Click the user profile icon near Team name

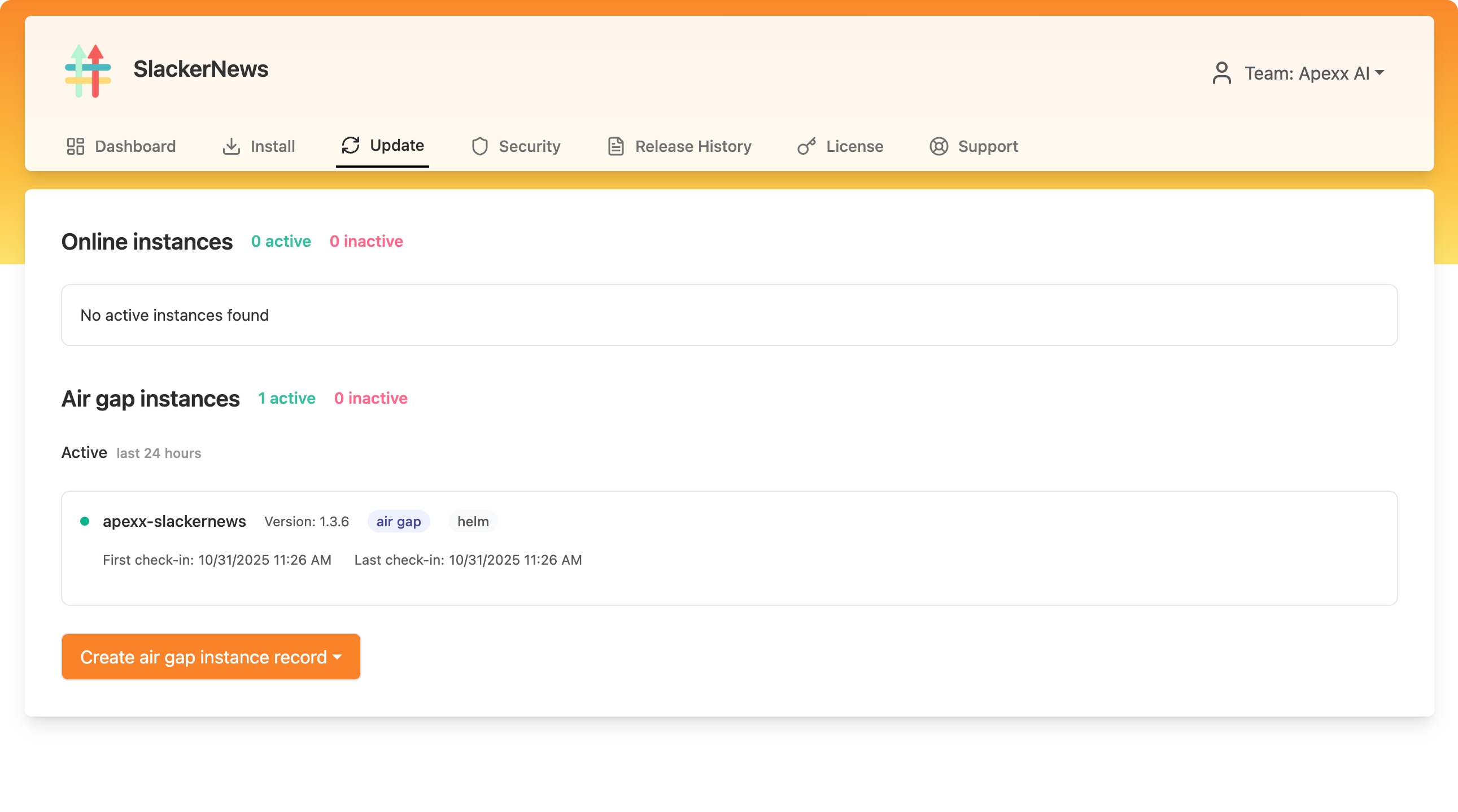point(1221,72)
